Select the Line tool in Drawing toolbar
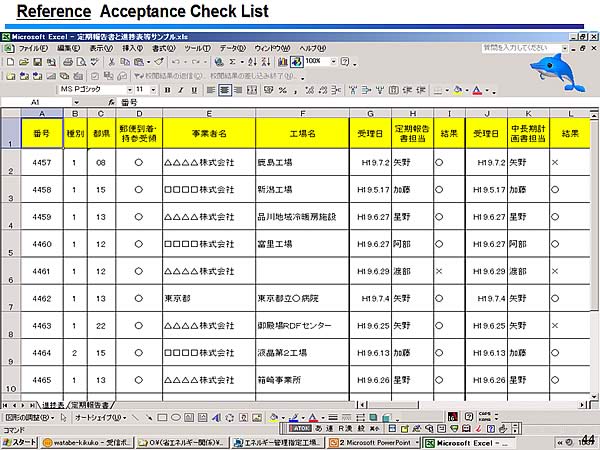Image resolution: width=600 pixels, height=450 pixels. pos(135,417)
